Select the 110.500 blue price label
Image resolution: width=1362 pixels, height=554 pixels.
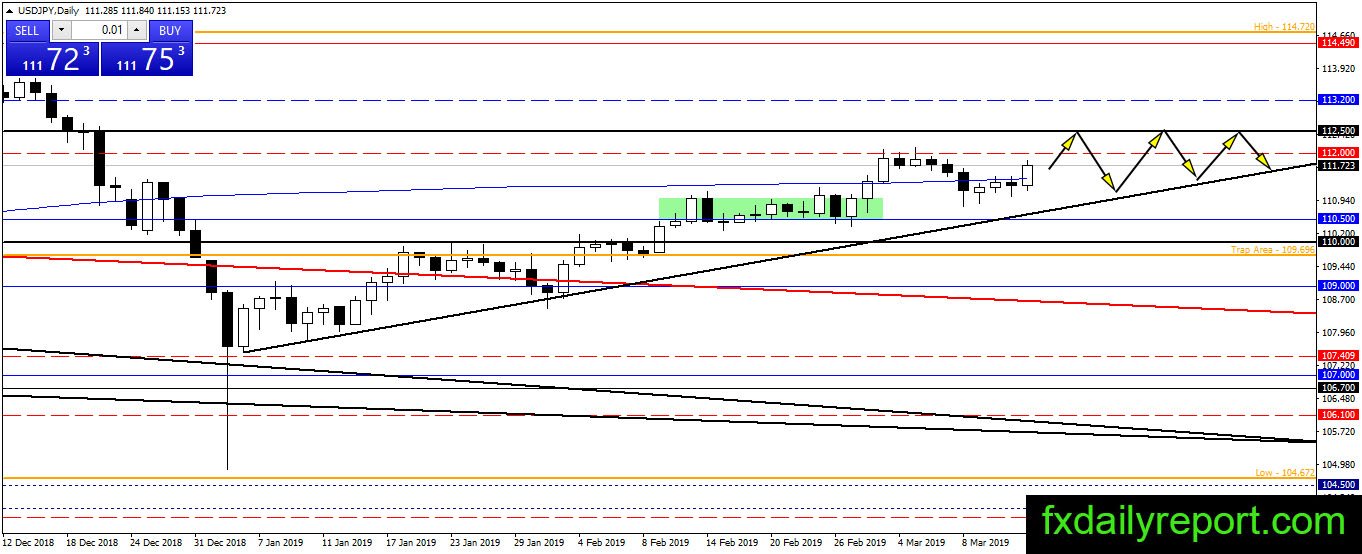[x=1338, y=218]
